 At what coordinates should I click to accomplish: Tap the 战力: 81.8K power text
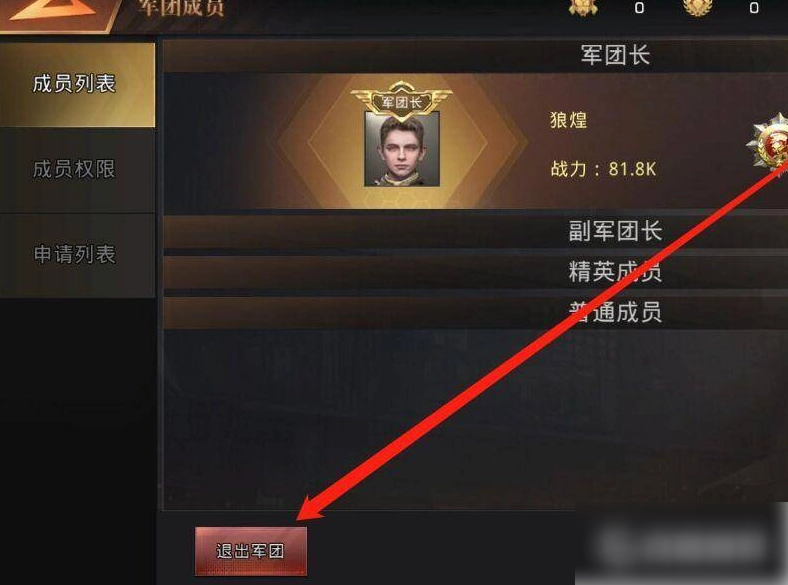(x=604, y=169)
